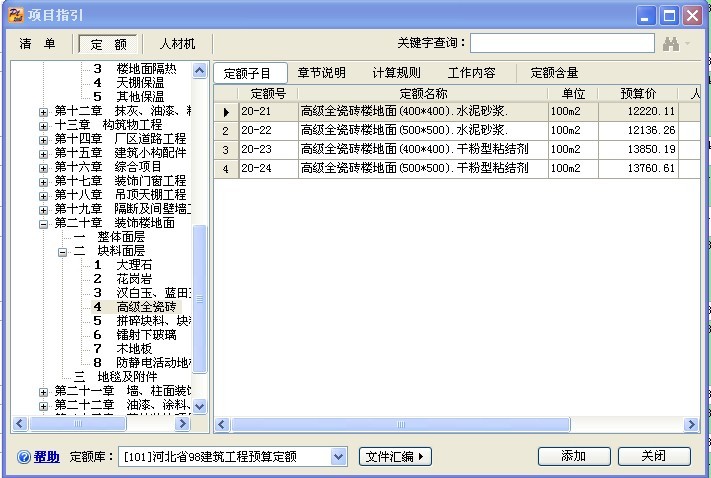Click row selector arrow of row 20-21
Screen dimensions: 711x478
(x=226, y=112)
